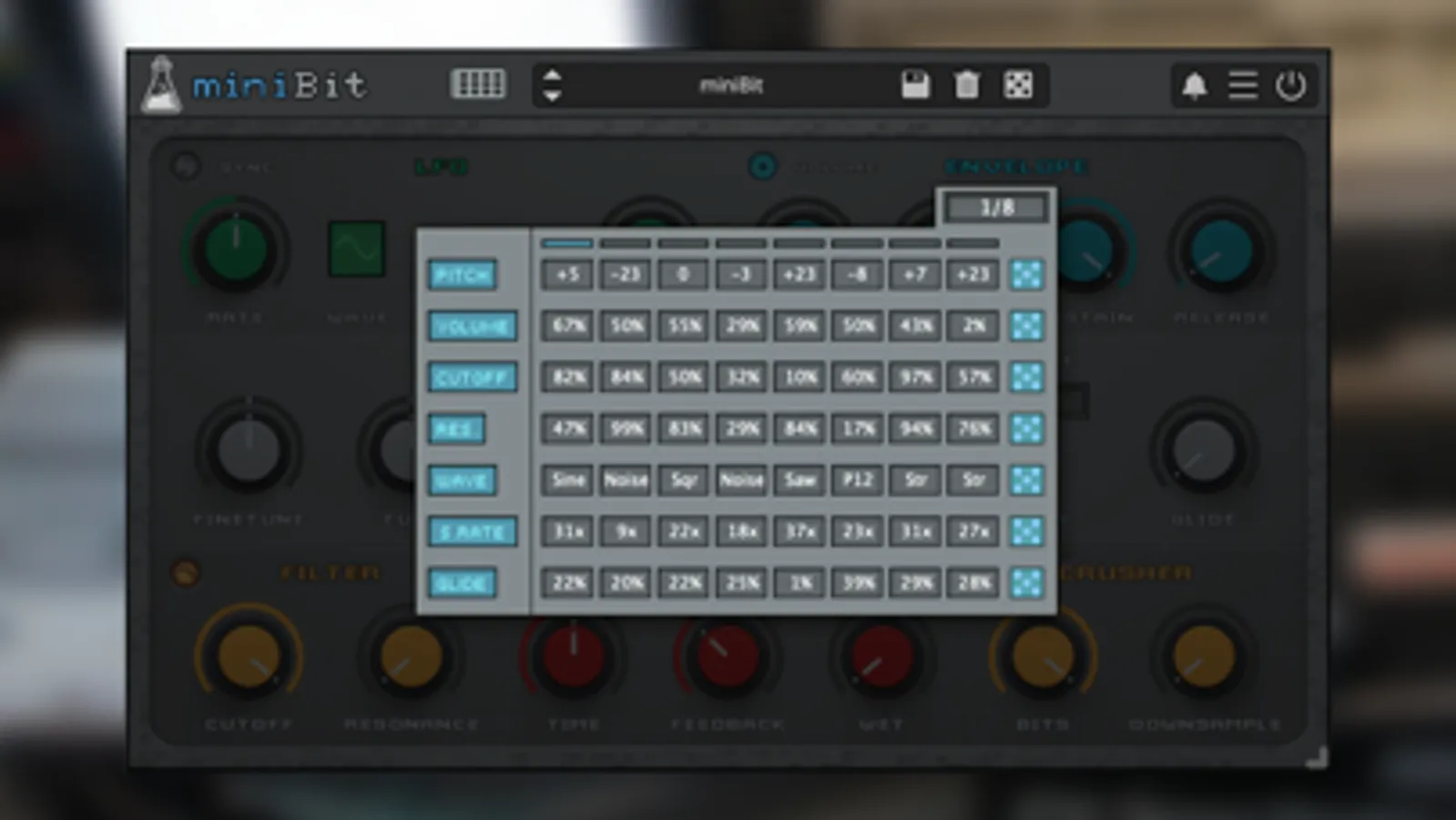The height and width of the screenshot is (820, 1456).
Task: Randomize the VOLUME row with its dice
Action: [1027, 326]
